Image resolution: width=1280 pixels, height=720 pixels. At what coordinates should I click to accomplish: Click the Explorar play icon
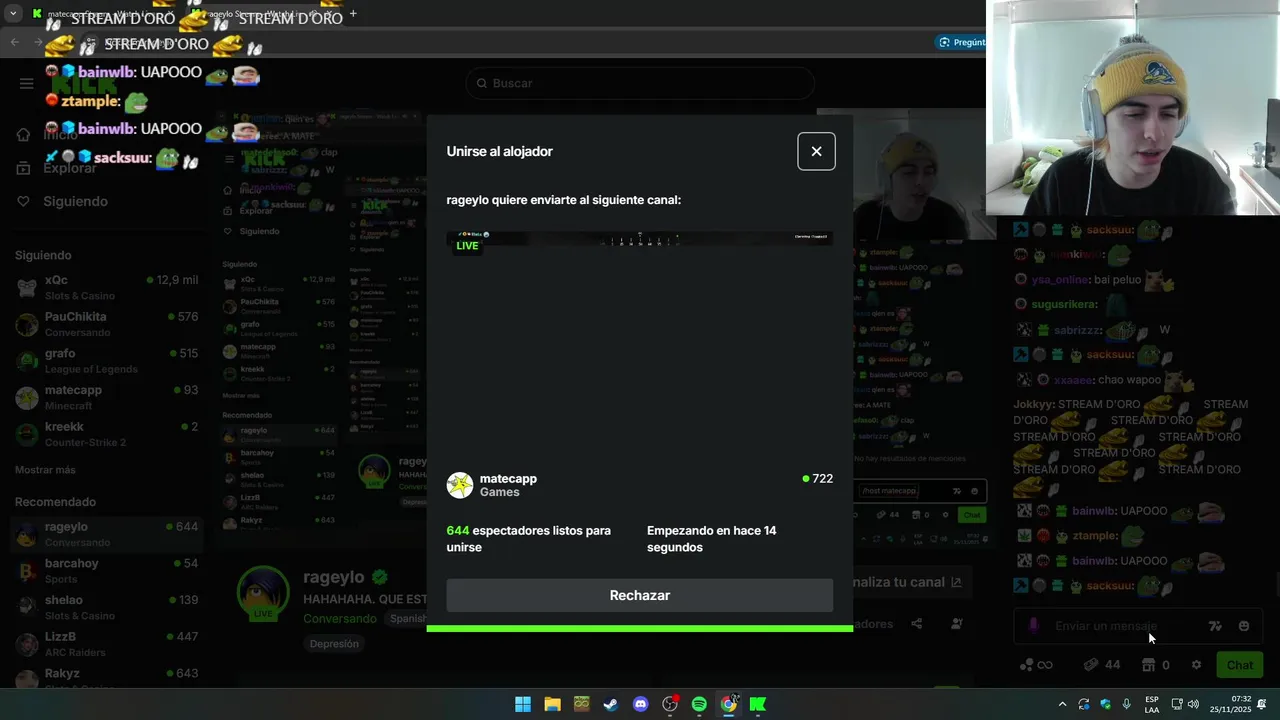click(x=23, y=168)
